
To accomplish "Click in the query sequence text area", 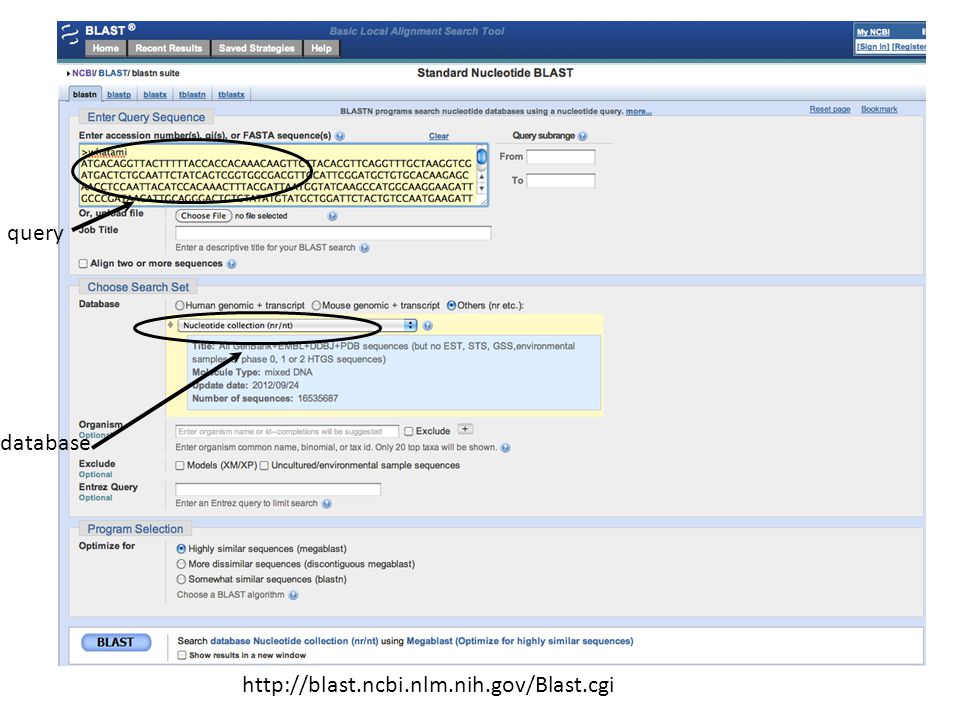I will (279, 175).
